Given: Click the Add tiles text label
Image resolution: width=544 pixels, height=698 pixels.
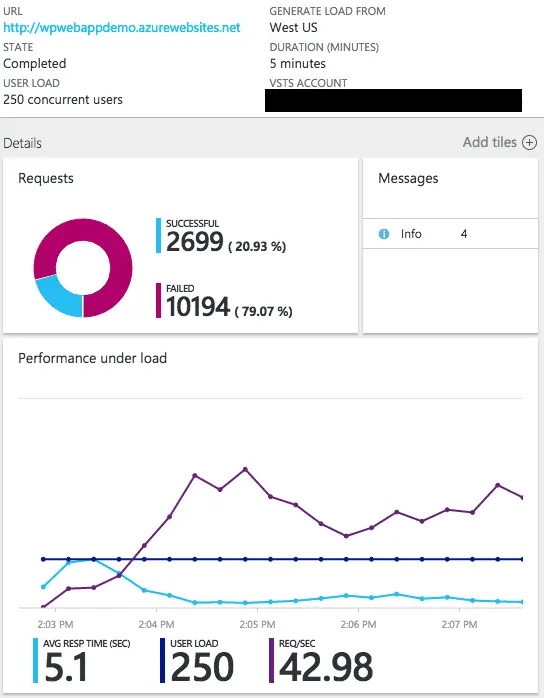Looking at the screenshot, I should coord(490,142).
